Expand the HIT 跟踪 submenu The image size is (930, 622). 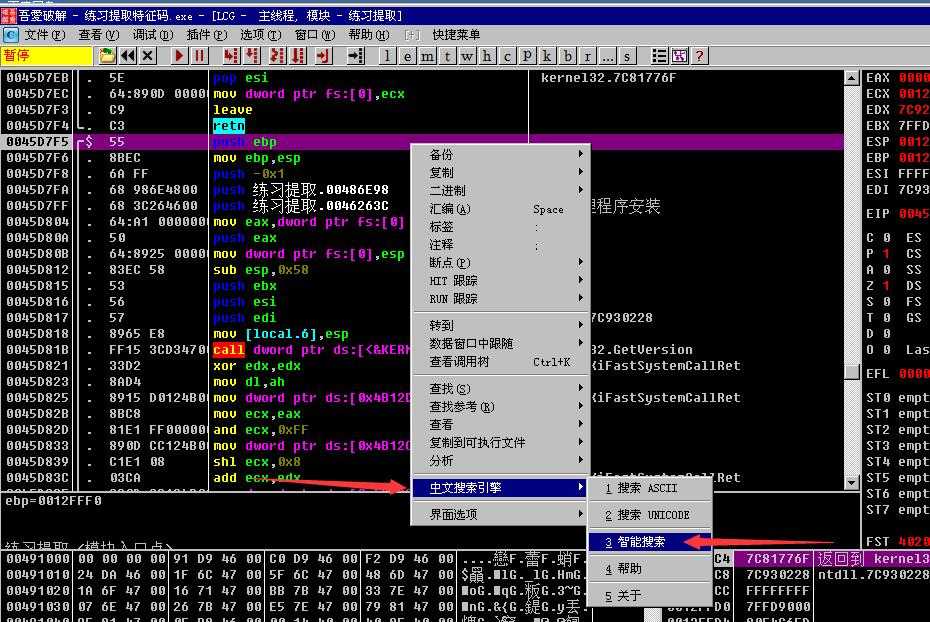pyautogui.click(x=501, y=280)
